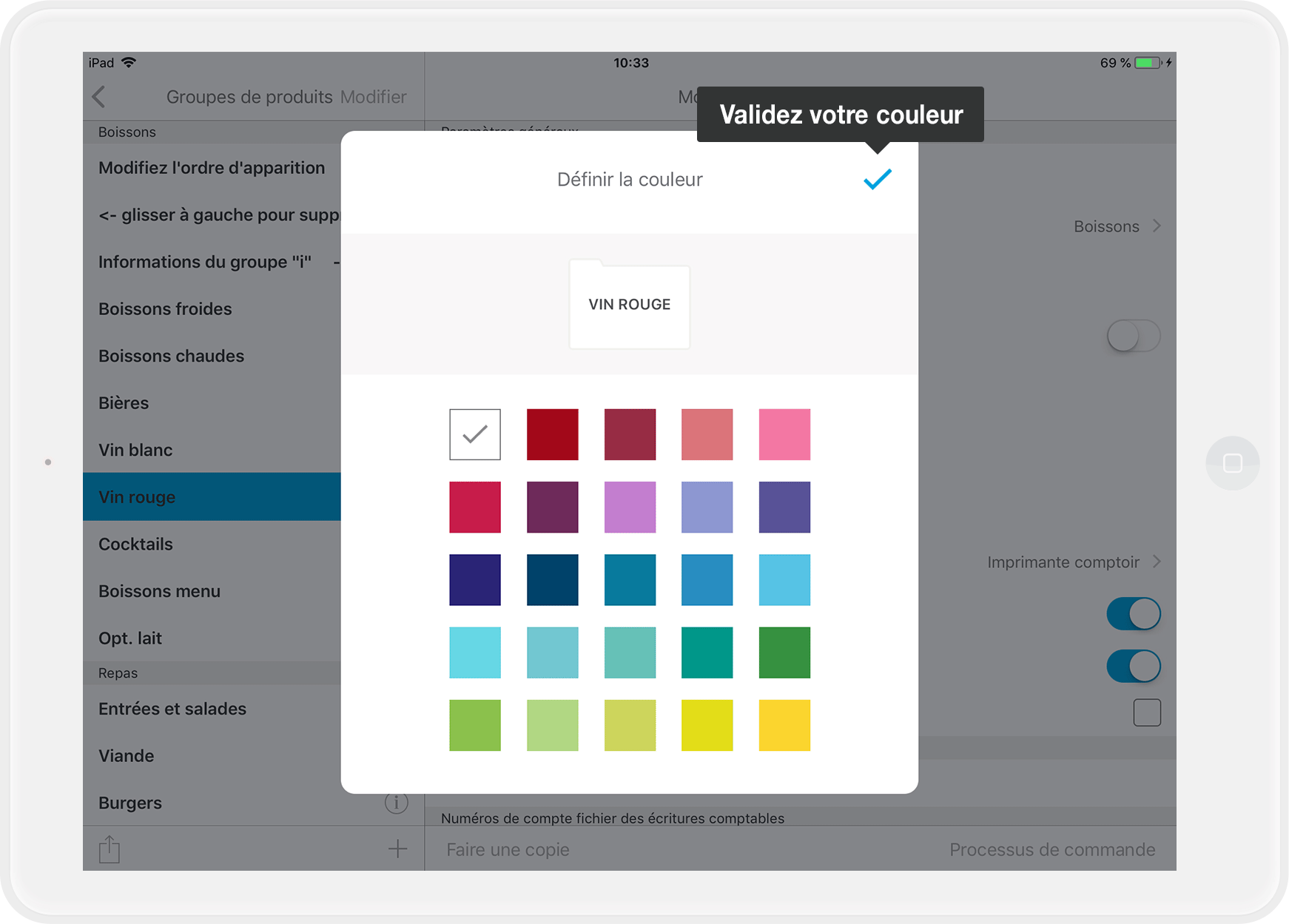Select the highlighted Vin rouge group
1289x924 pixels.
point(212,496)
